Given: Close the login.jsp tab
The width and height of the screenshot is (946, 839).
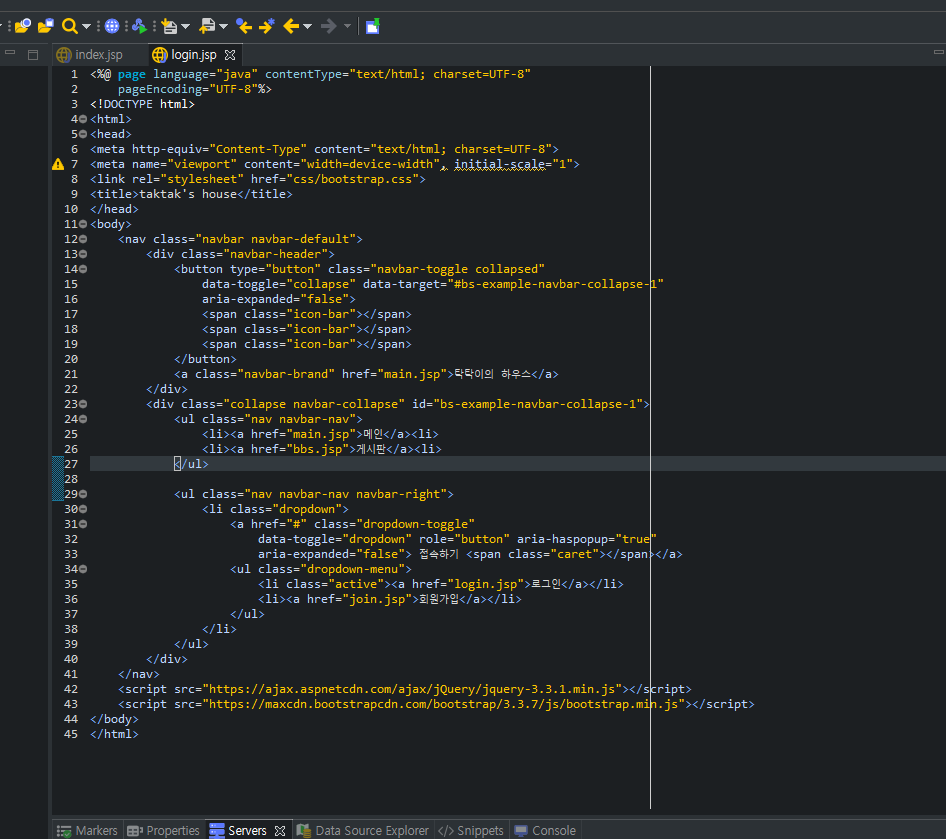Looking at the screenshot, I should [230, 55].
